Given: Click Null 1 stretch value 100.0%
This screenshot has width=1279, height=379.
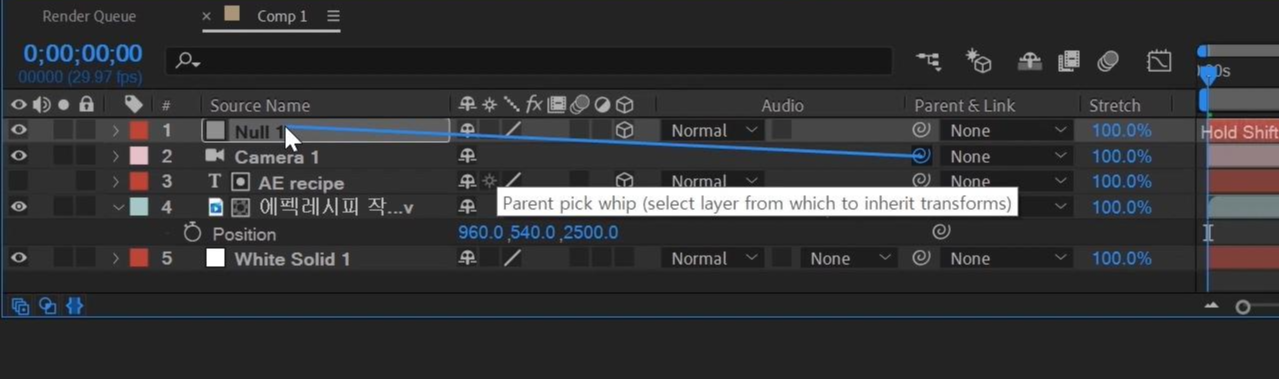Looking at the screenshot, I should coord(1121,130).
